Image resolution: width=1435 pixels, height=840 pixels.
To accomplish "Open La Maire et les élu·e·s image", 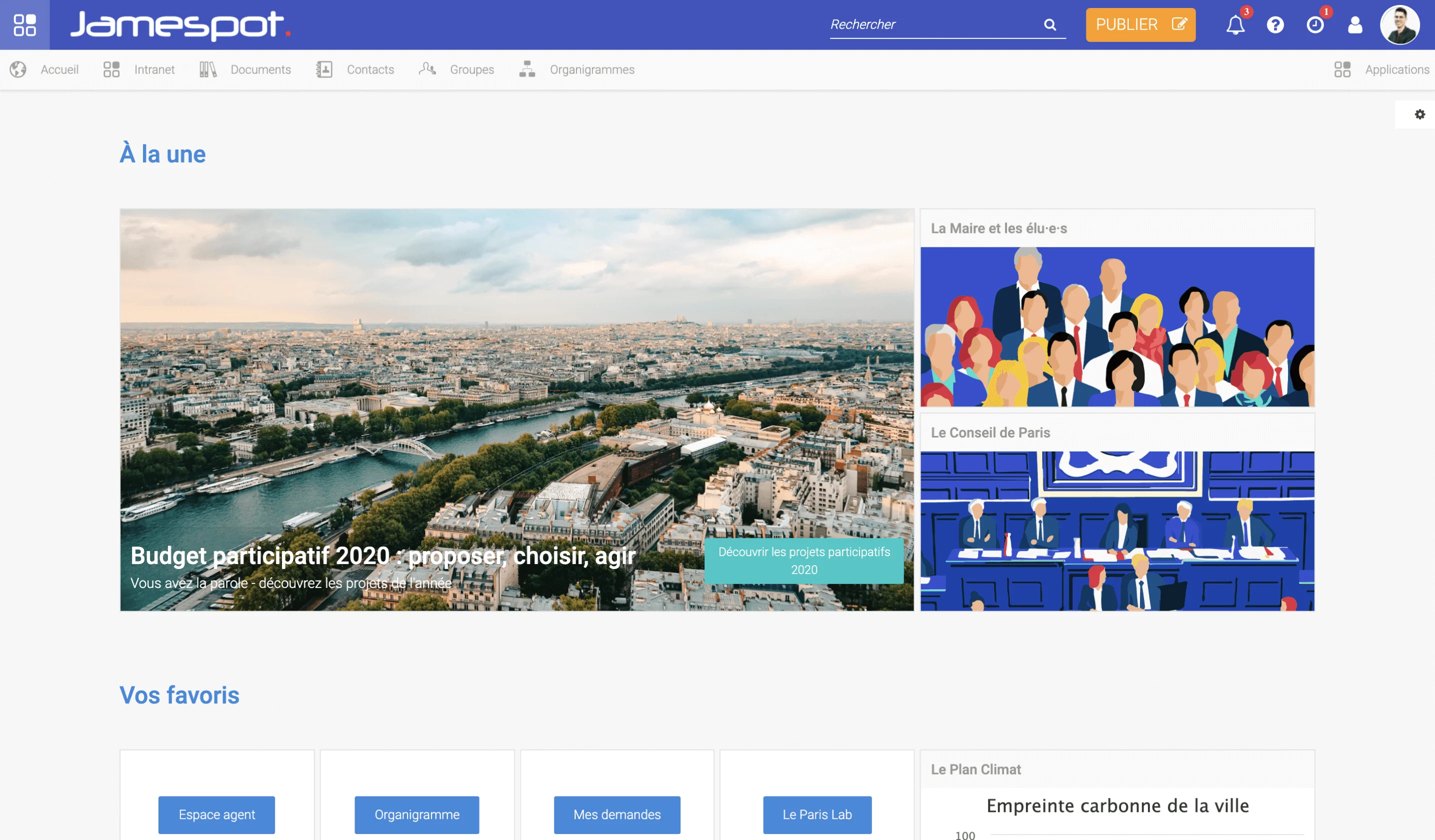I will 1116,326.
